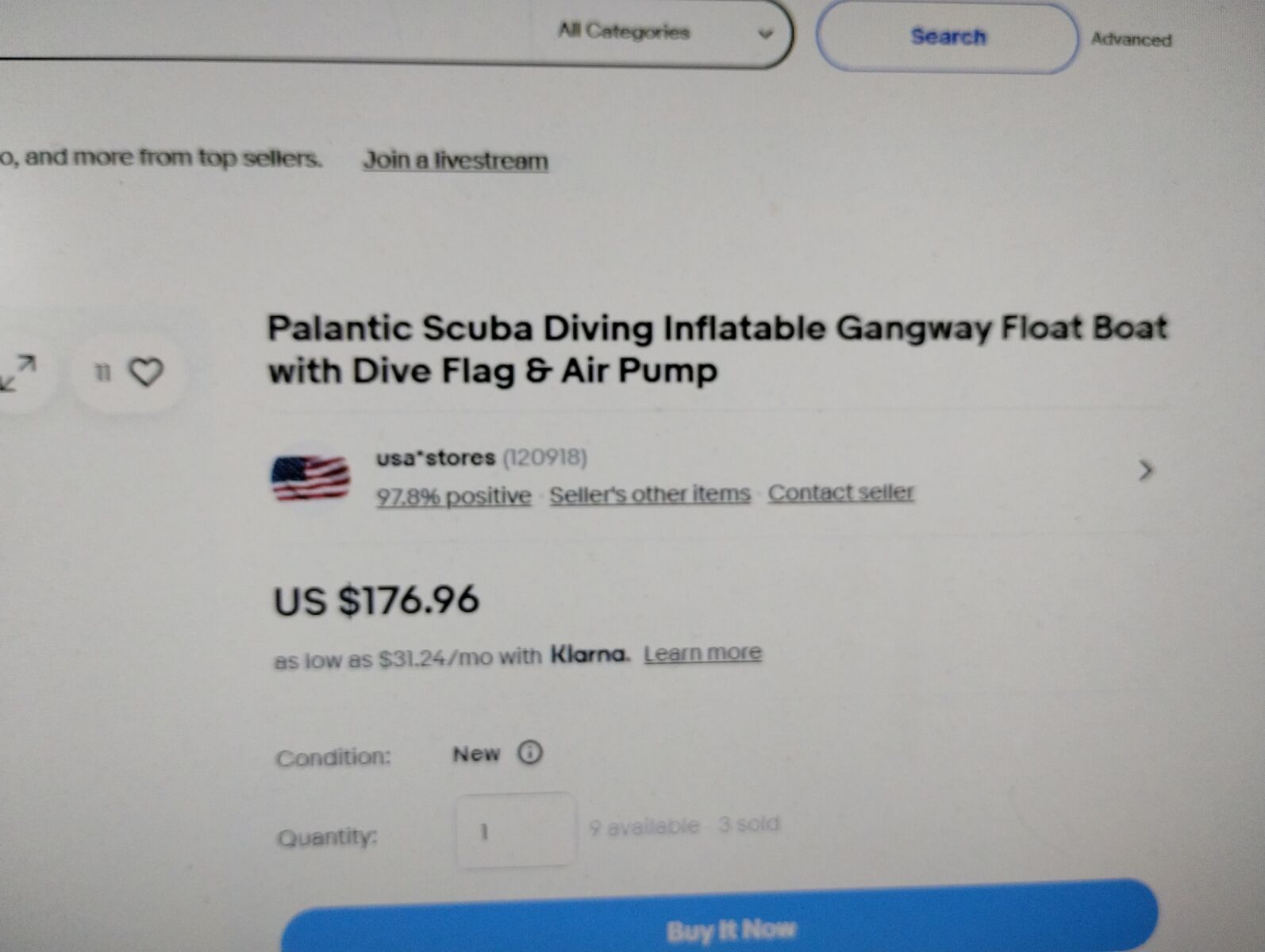View the 97.8% positive feedback link
Screen dimensions: 1265x952
[x=453, y=496]
